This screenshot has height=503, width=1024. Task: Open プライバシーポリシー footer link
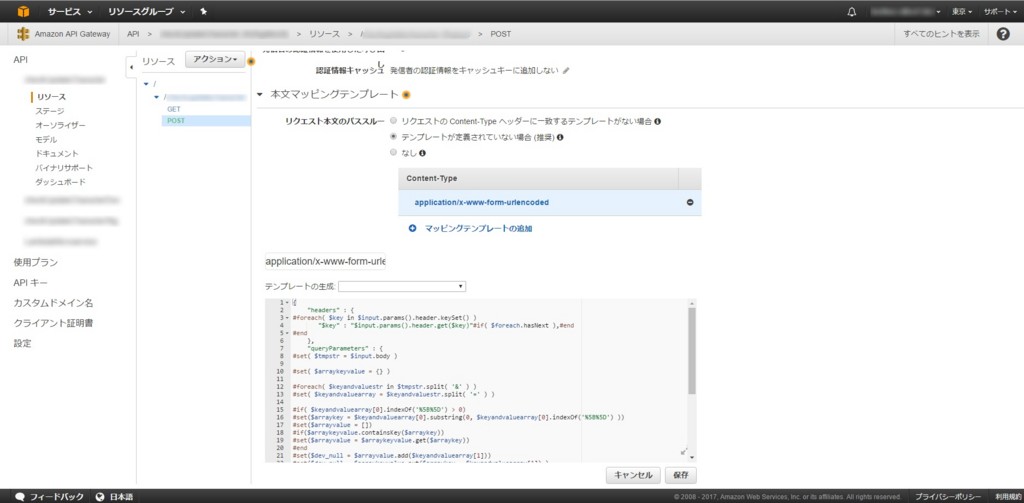[x=948, y=497]
